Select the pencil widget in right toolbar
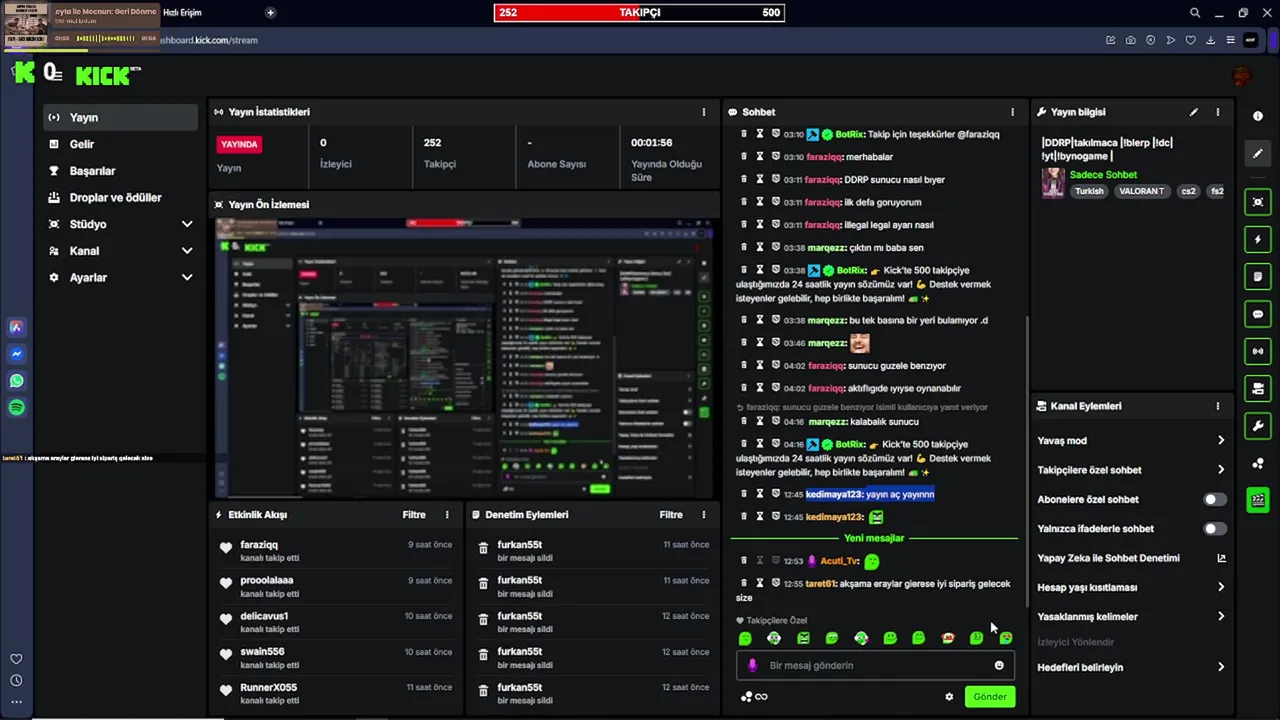 1258,154
